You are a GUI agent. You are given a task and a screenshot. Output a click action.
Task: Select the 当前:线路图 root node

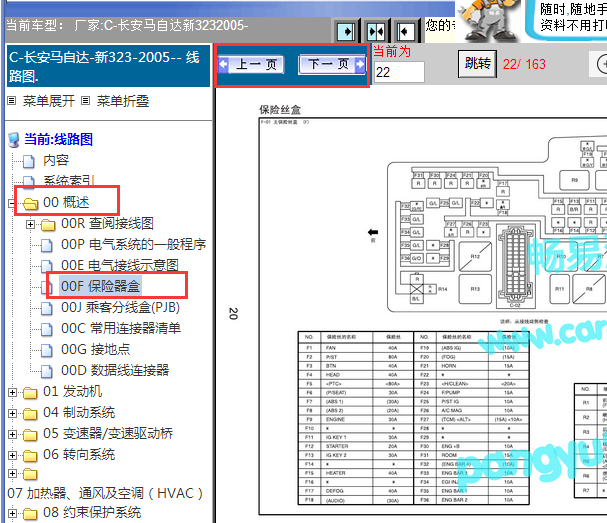(x=58, y=139)
